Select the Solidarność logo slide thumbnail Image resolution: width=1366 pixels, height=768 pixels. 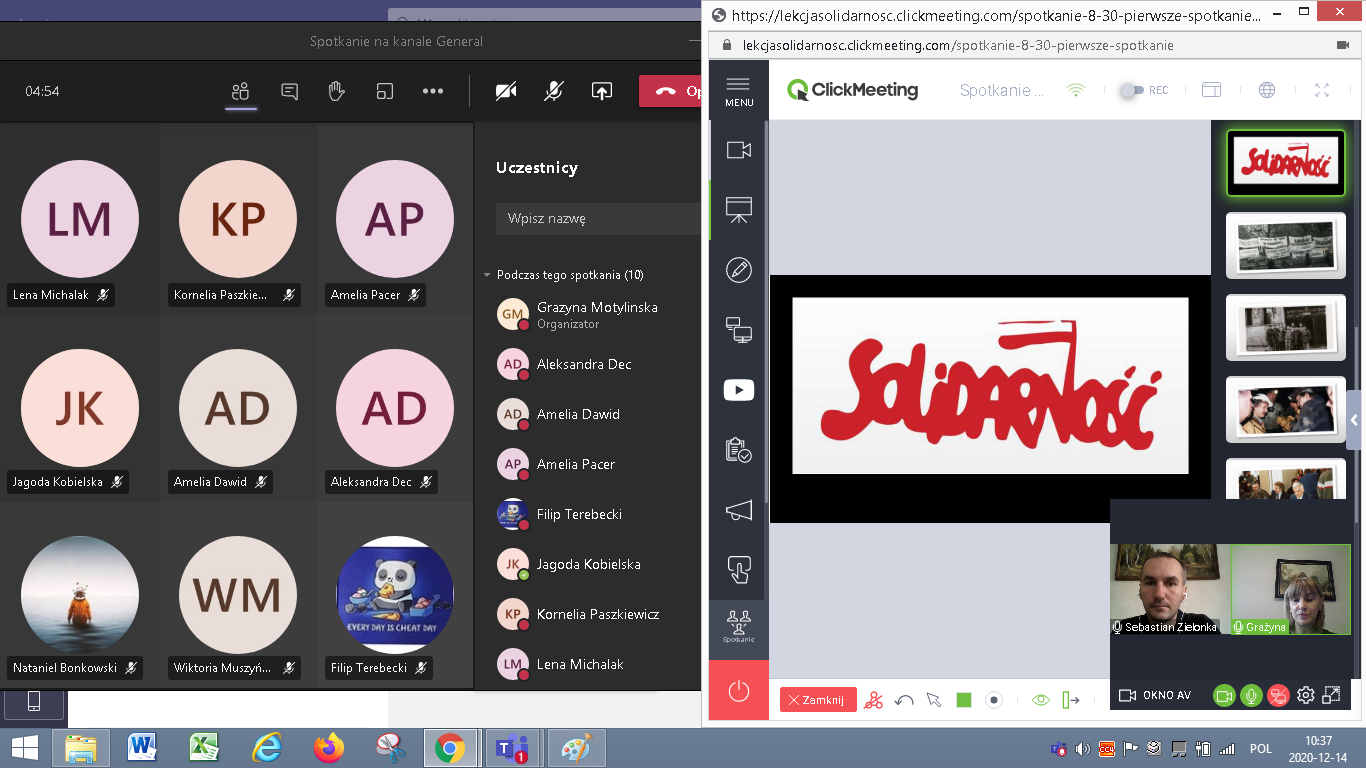[x=1285, y=165]
